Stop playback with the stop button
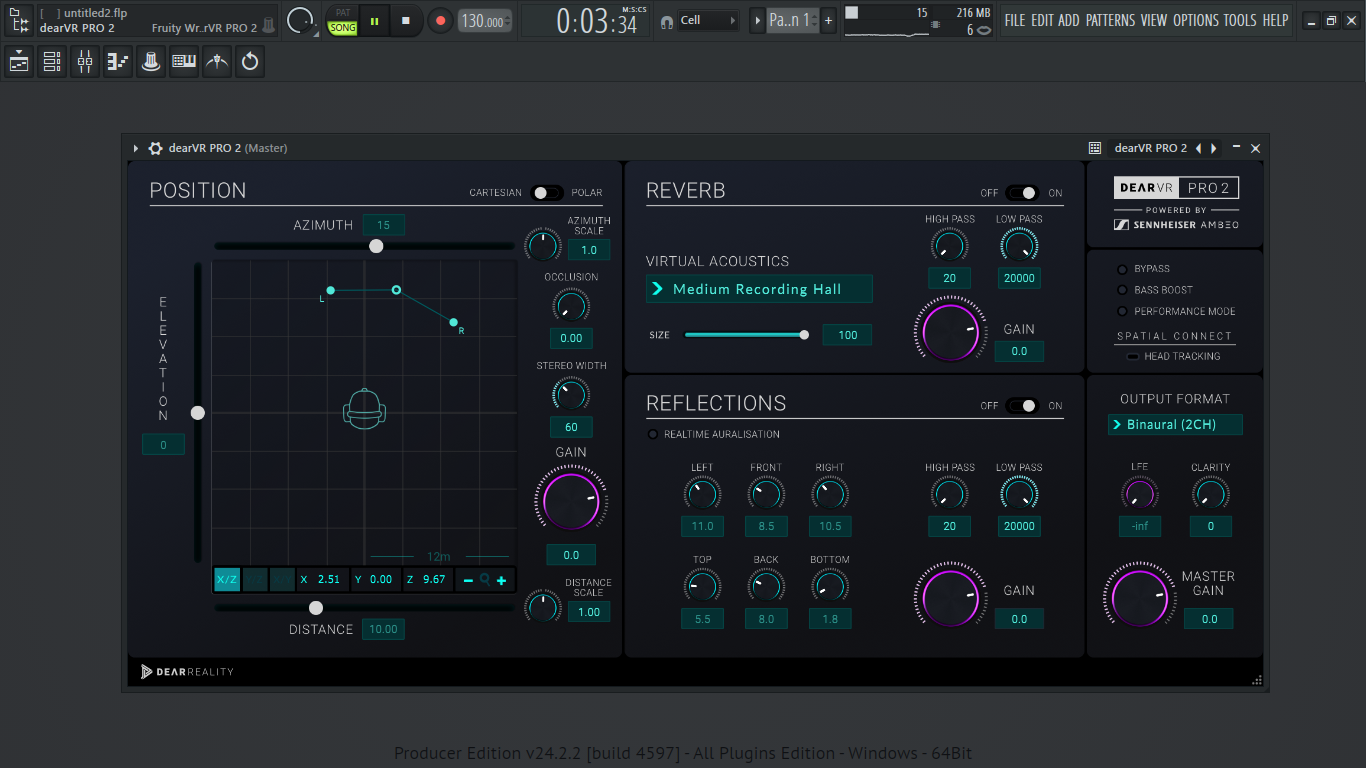The width and height of the screenshot is (1366, 768). (405, 20)
